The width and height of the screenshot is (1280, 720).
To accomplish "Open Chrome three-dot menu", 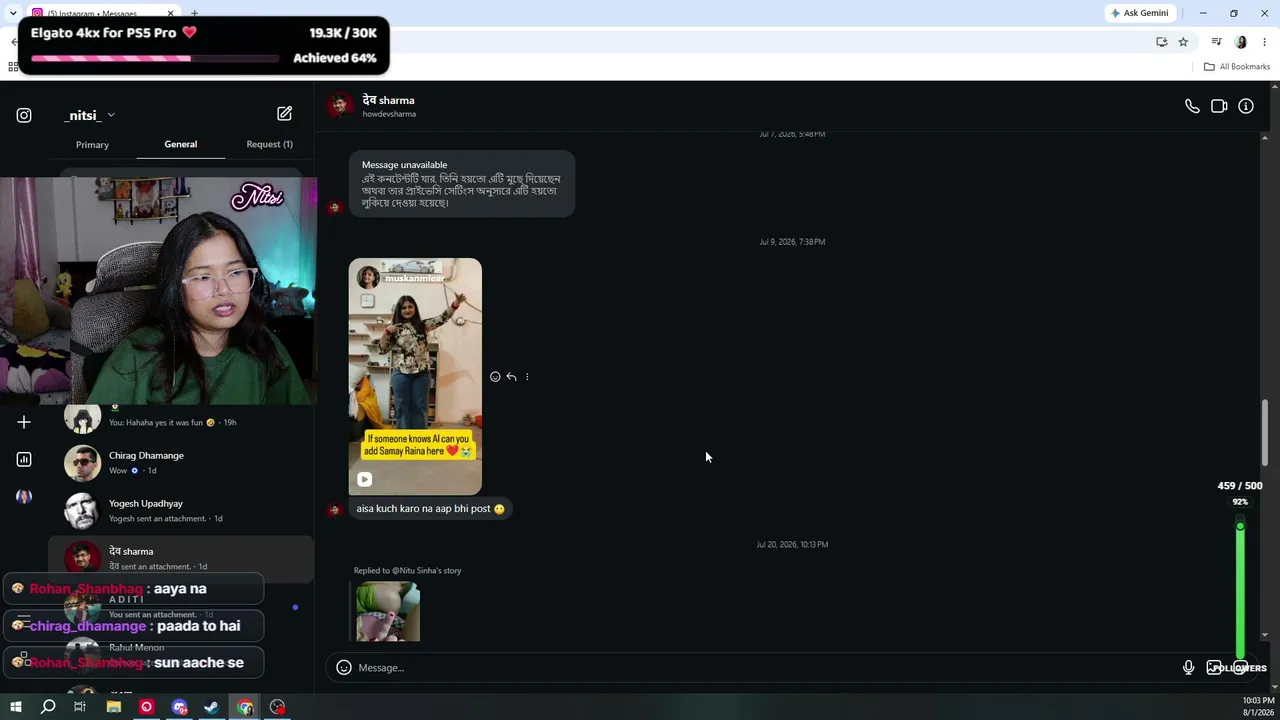I will 1265,42.
